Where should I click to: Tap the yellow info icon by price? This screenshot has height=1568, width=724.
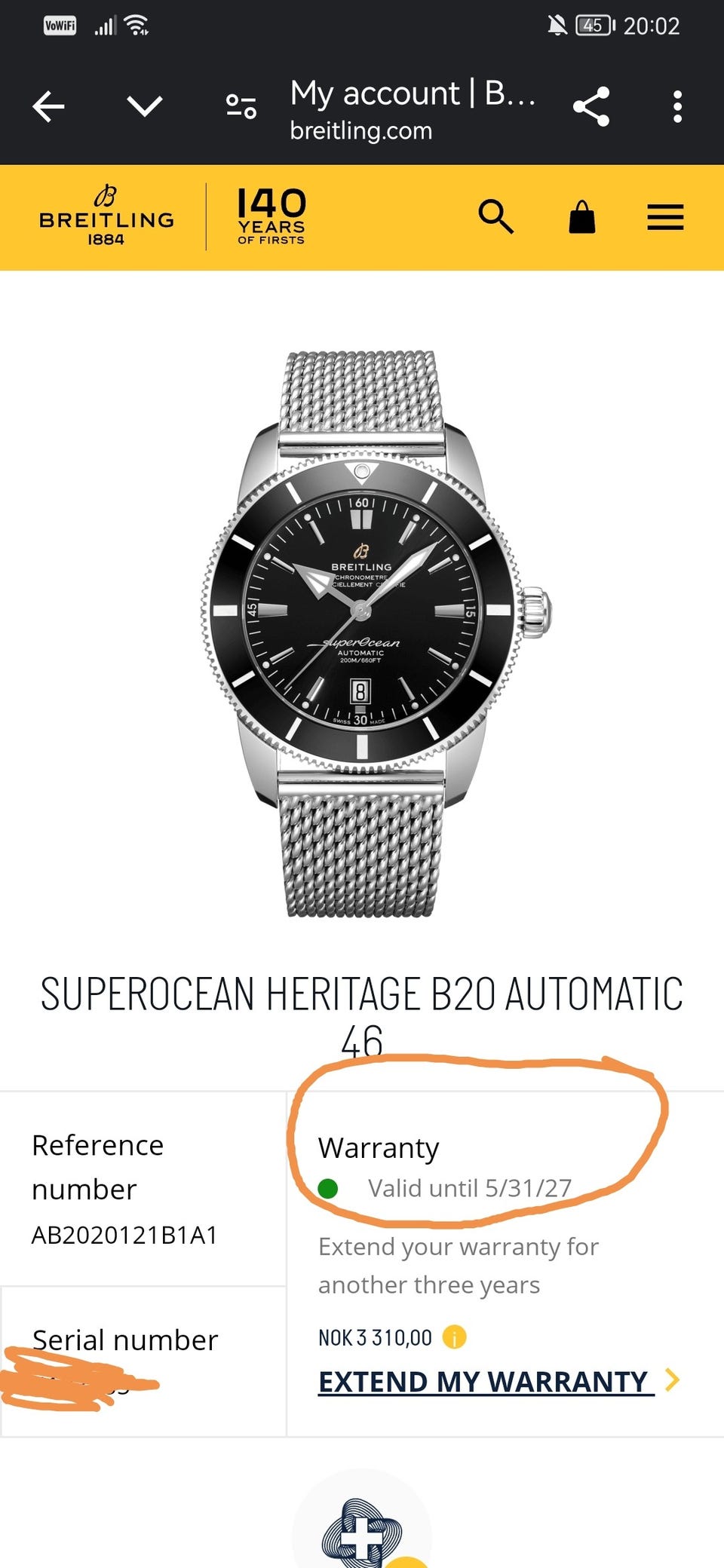coord(454,1337)
